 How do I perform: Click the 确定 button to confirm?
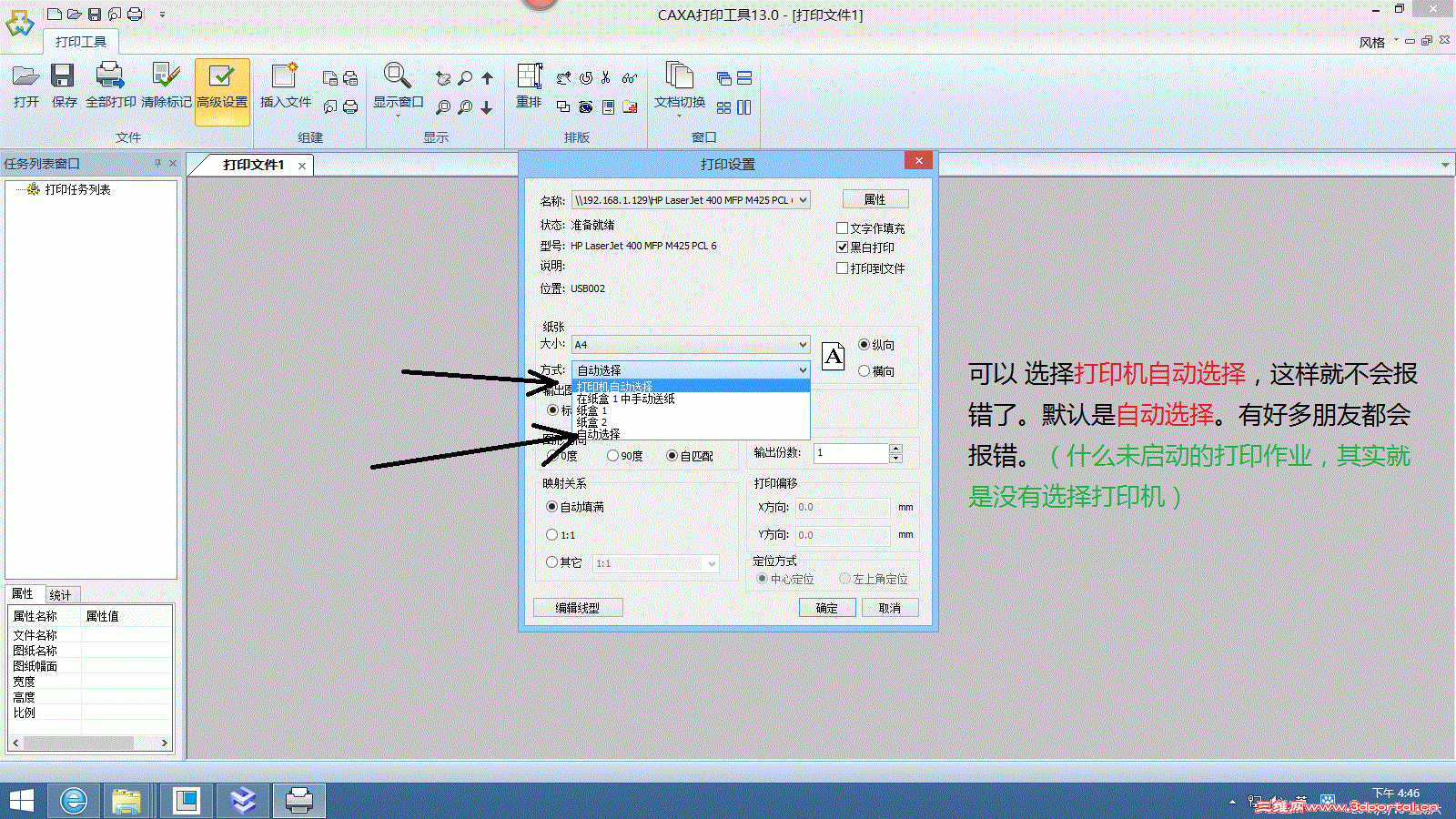click(x=826, y=607)
